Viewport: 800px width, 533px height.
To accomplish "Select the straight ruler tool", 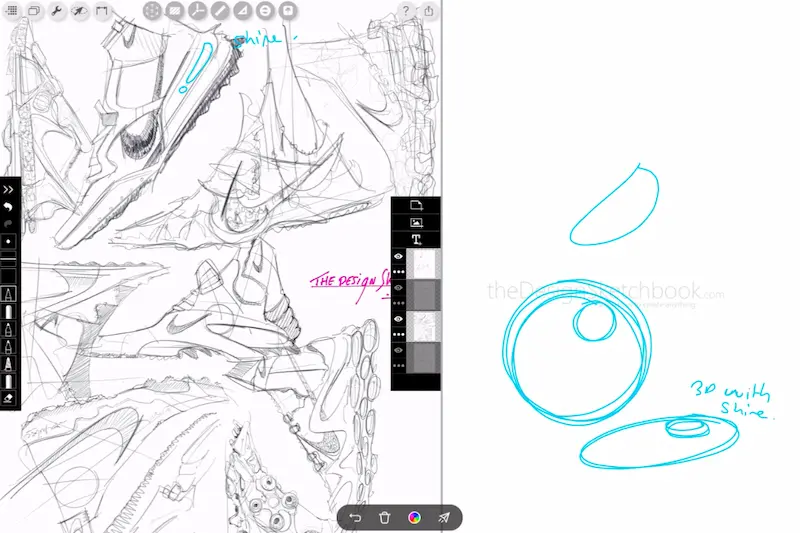I will 219,11.
